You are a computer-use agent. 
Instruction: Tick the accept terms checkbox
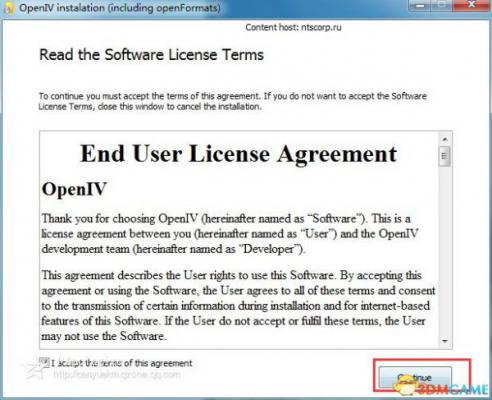[x=44, y=363]
